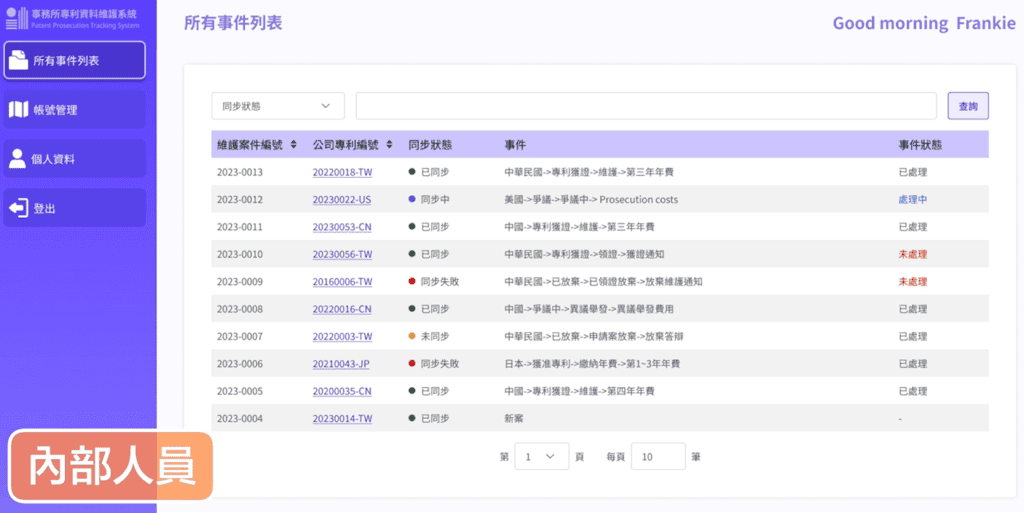Sort by 公司專利編號 column arrows
Screen dimensions: 1024x513
388,145
